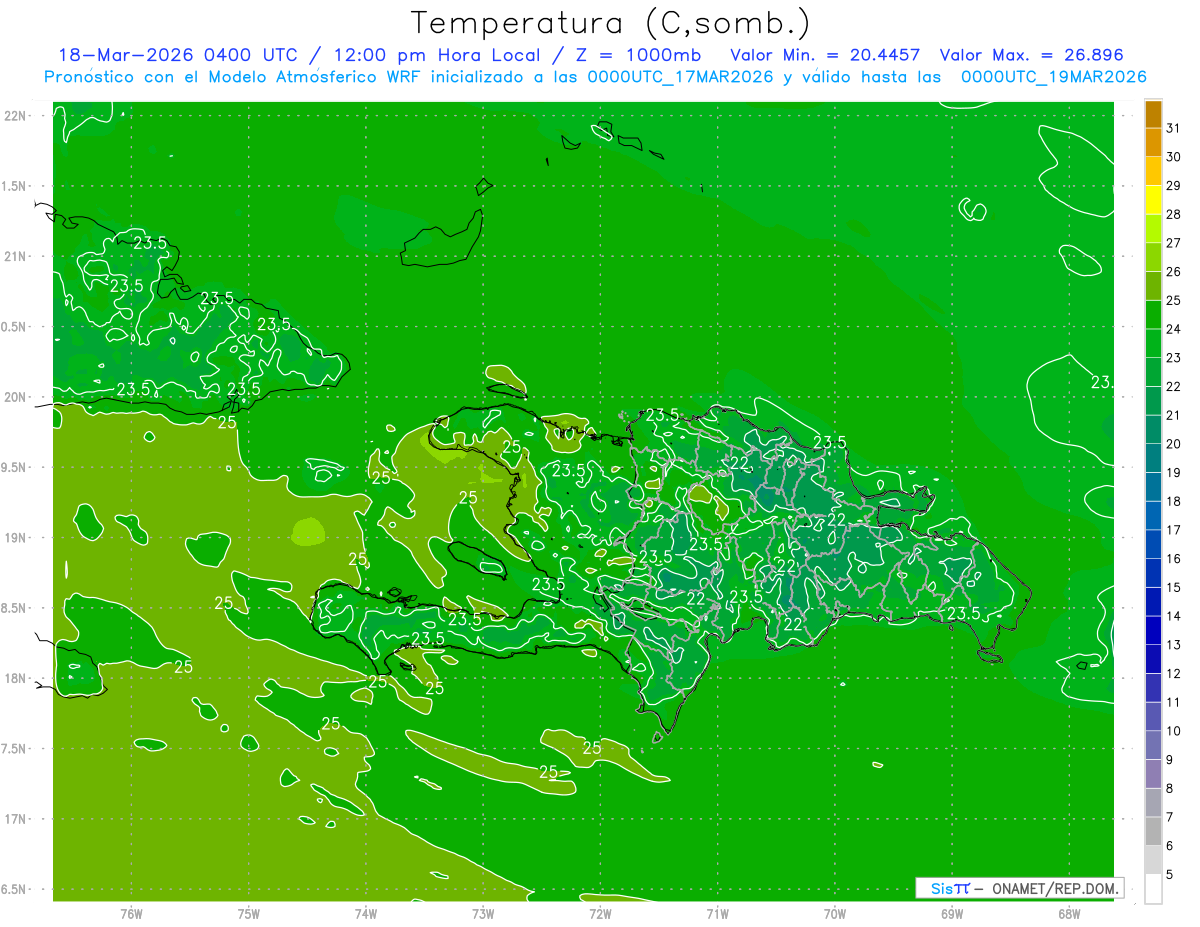Viewport: 1200px width, 927px height.
Task: Click the dark blue swatch between 13 and 14
Action: pos(1153,630)
